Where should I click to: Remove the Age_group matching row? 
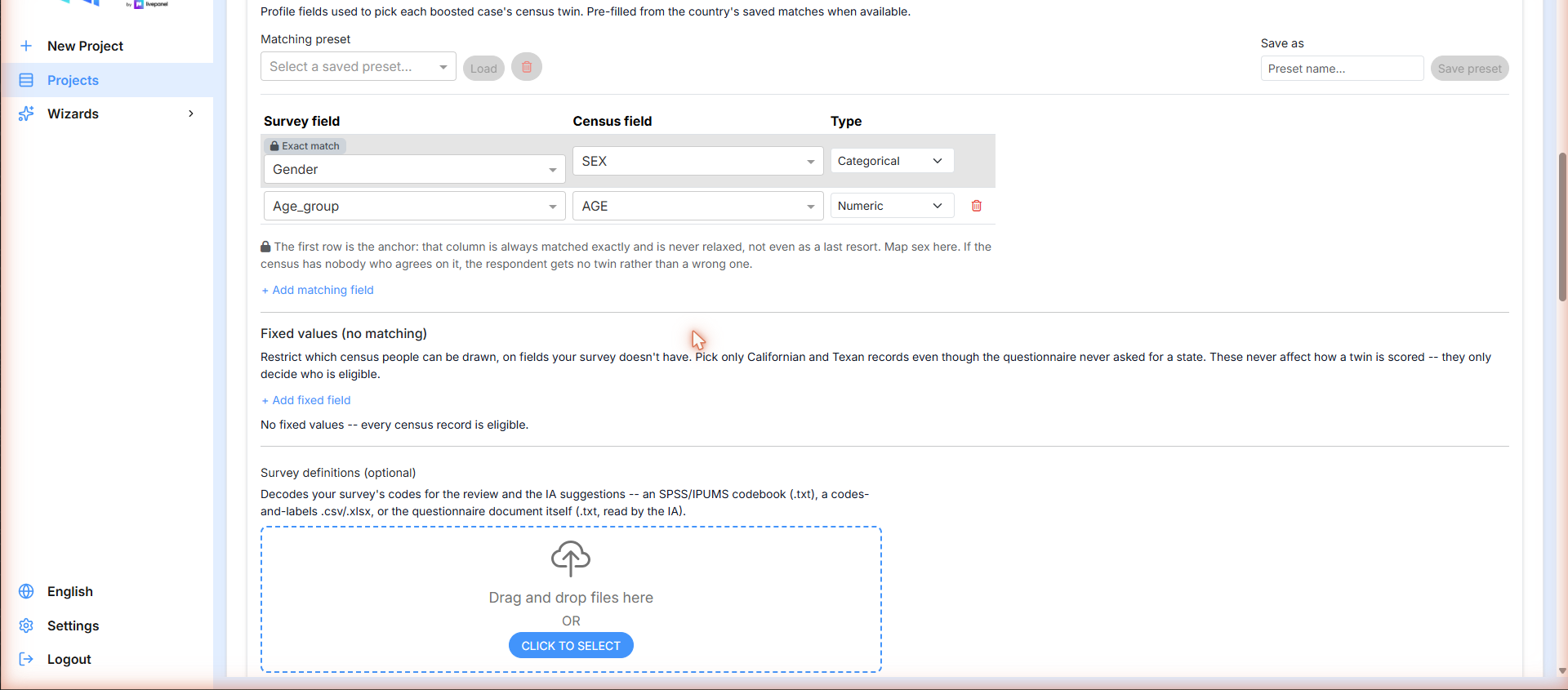(x=977, y=206)
